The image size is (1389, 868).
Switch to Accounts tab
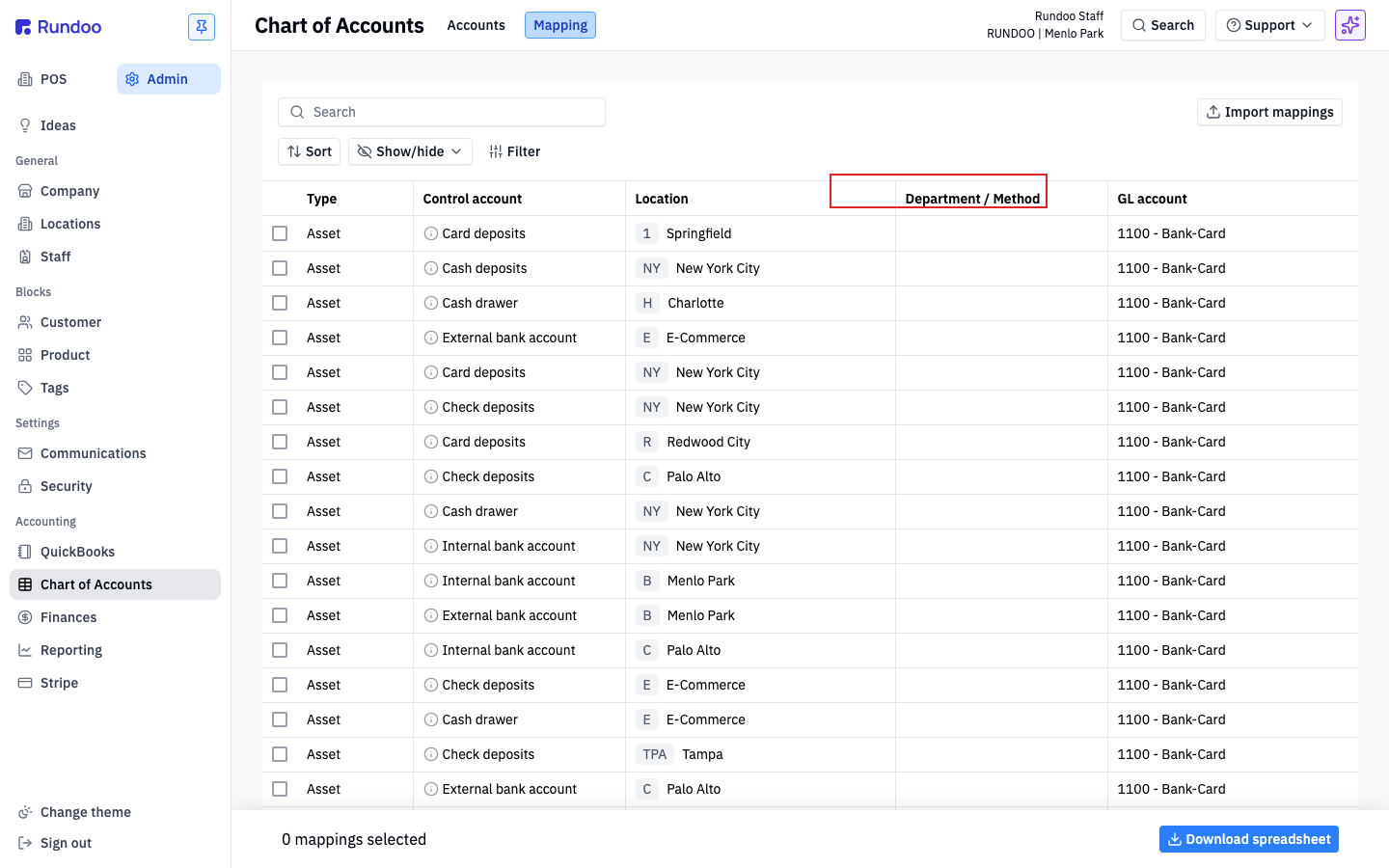(x=476, y=25)
